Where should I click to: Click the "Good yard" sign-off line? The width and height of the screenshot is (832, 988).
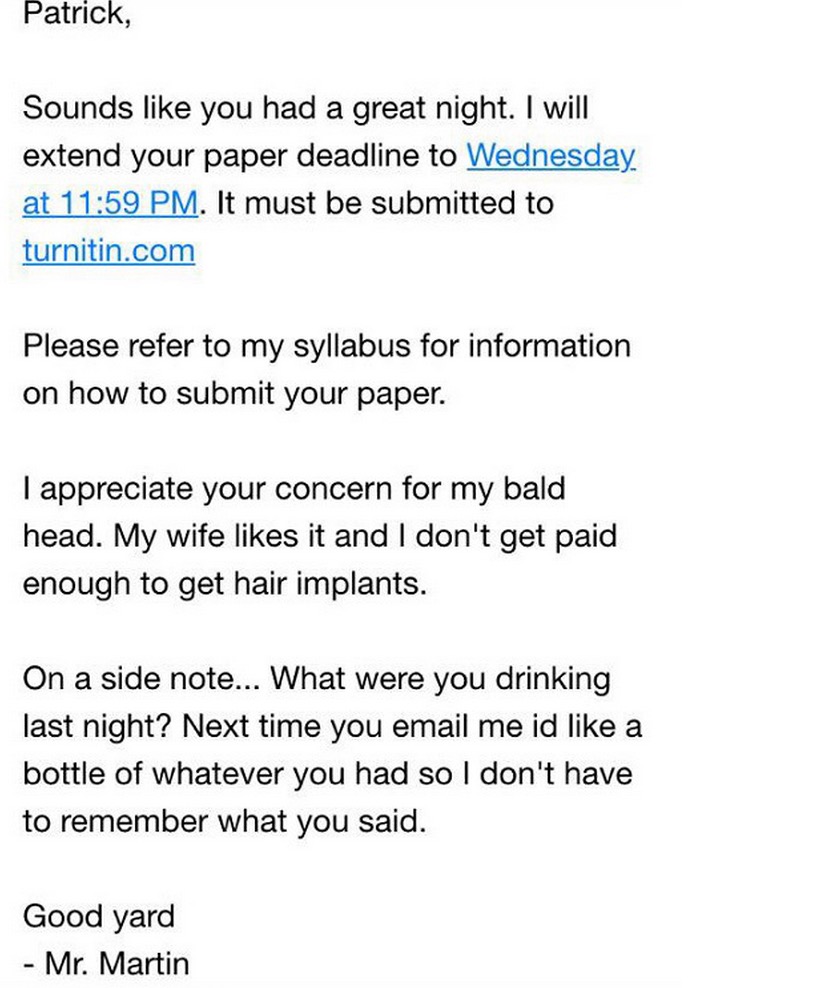tap(98, 916)
